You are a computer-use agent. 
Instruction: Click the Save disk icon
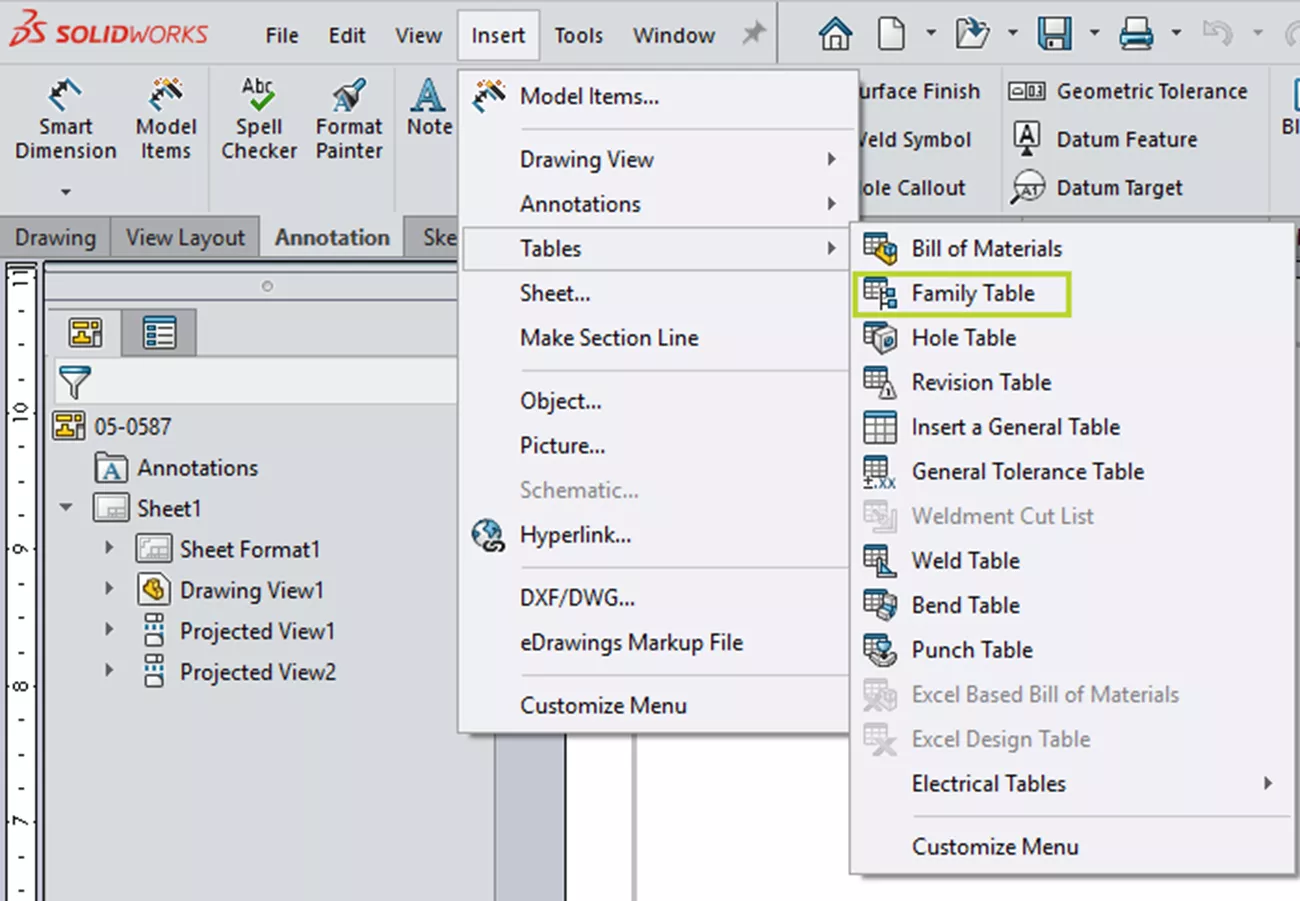1054,35
